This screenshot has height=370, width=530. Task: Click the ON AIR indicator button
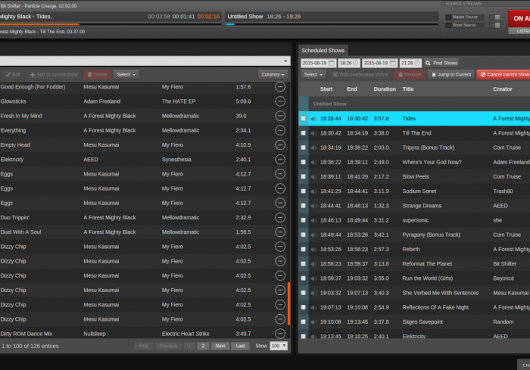520,19
